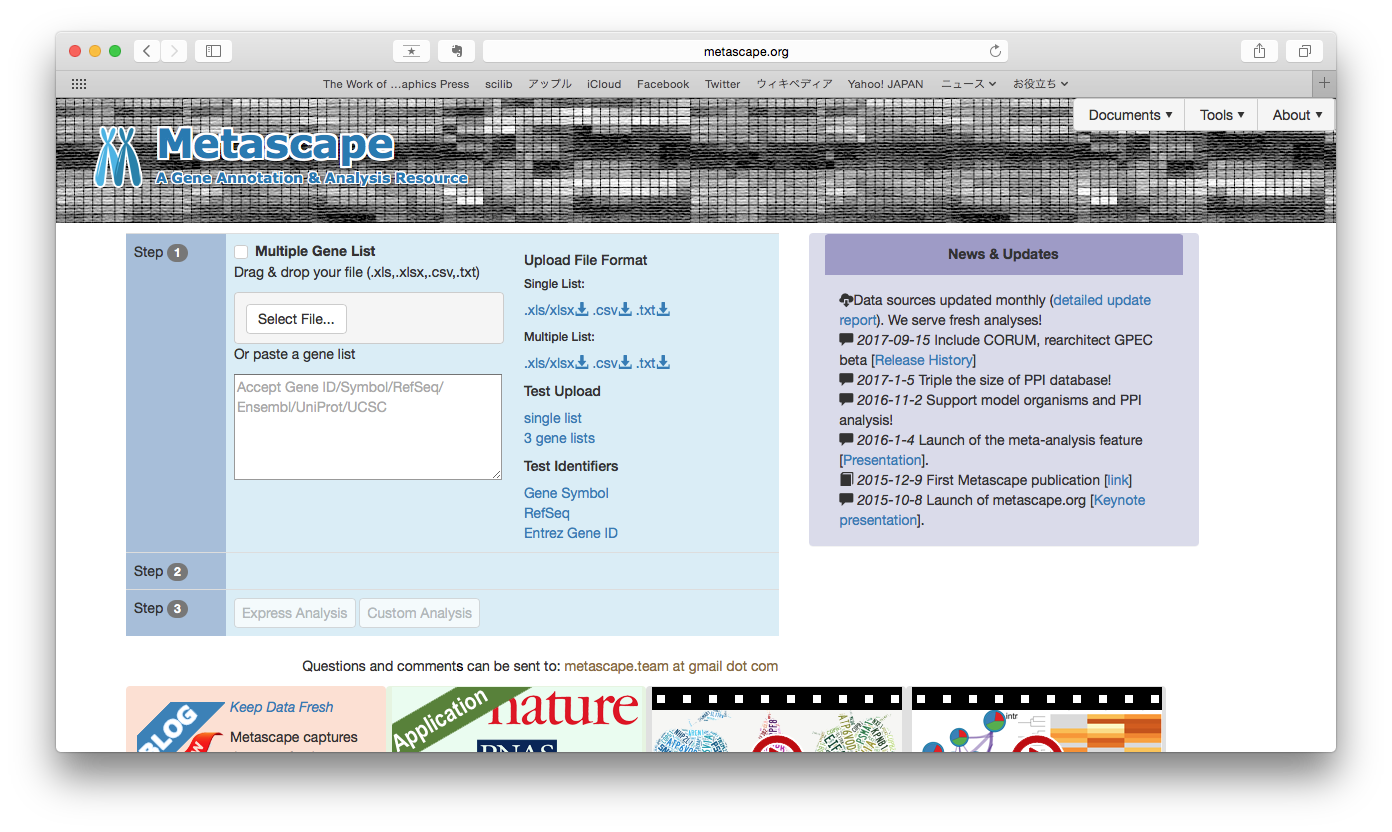
Task: Open the Yahoo! JAPAN bookmark
Action: click(x=885, y=84)
